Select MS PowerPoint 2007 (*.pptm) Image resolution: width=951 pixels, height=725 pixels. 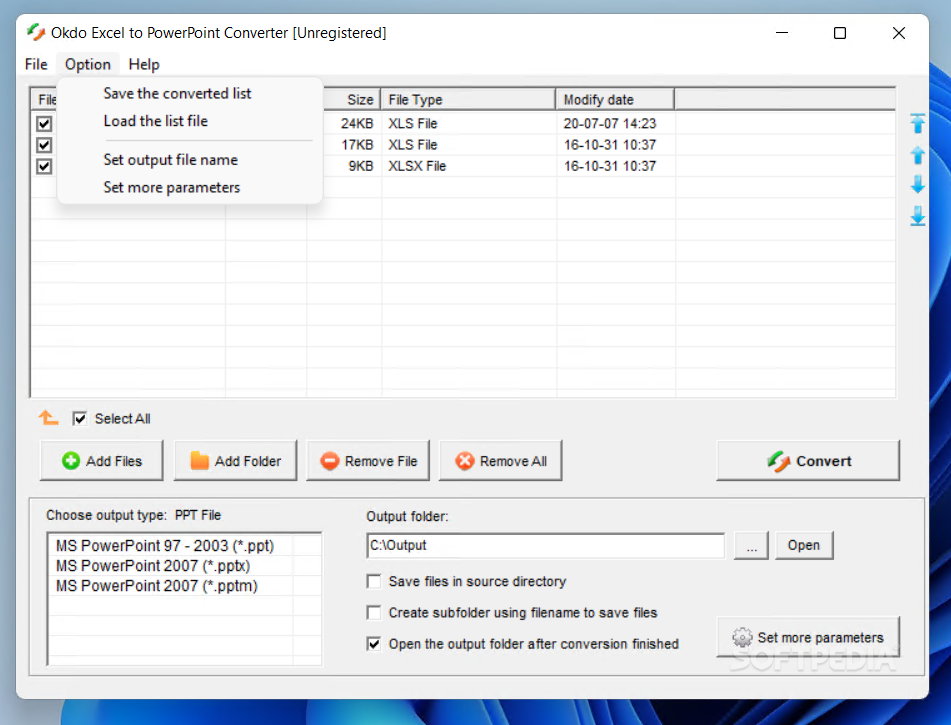156,585
